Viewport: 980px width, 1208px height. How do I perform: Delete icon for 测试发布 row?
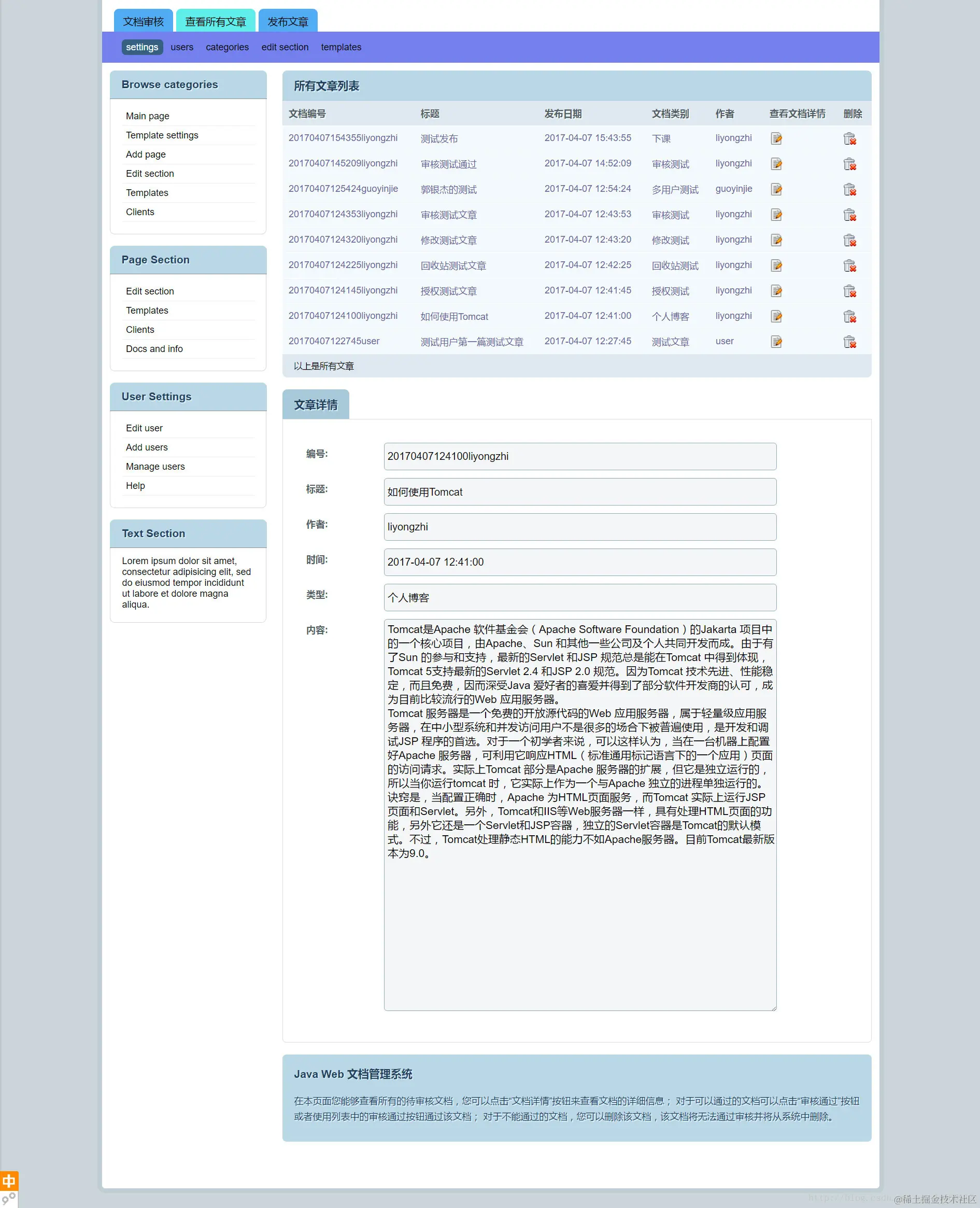pyautogui.click(x=849, y=138)
